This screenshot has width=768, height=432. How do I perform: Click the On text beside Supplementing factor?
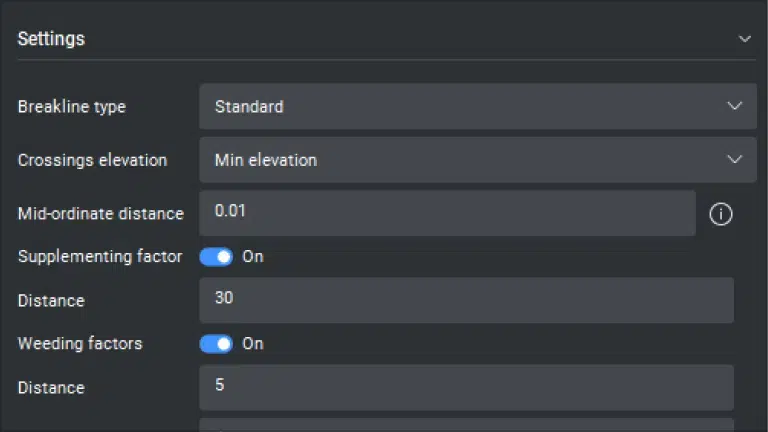click(x=253, y=257)
